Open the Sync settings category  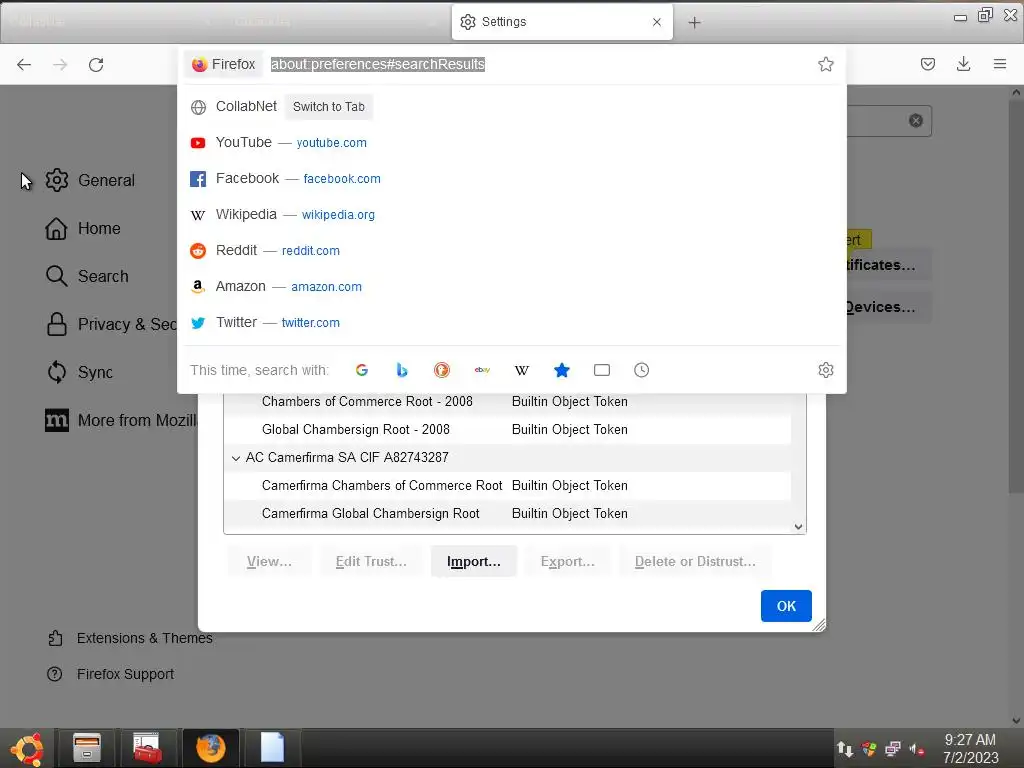click(80, 372)
